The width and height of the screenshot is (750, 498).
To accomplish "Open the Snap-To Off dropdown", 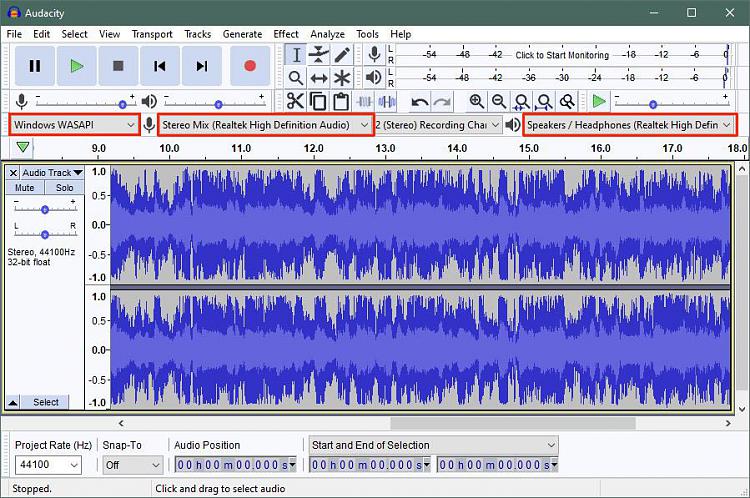I will (132, 465).
